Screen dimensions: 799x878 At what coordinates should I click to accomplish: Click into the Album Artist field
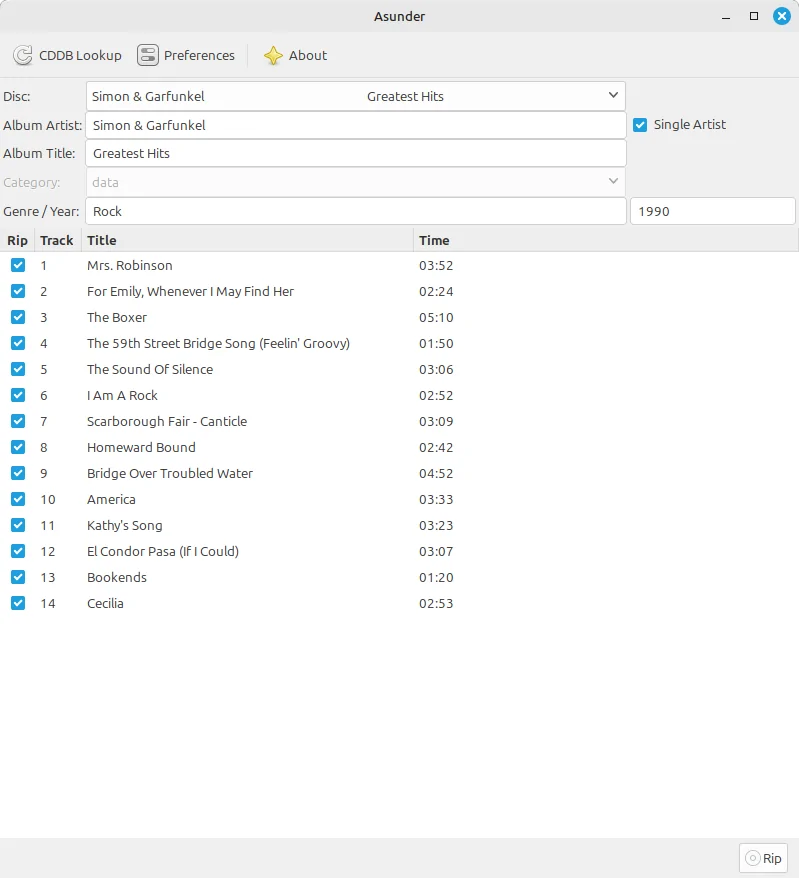pos(356,125)
